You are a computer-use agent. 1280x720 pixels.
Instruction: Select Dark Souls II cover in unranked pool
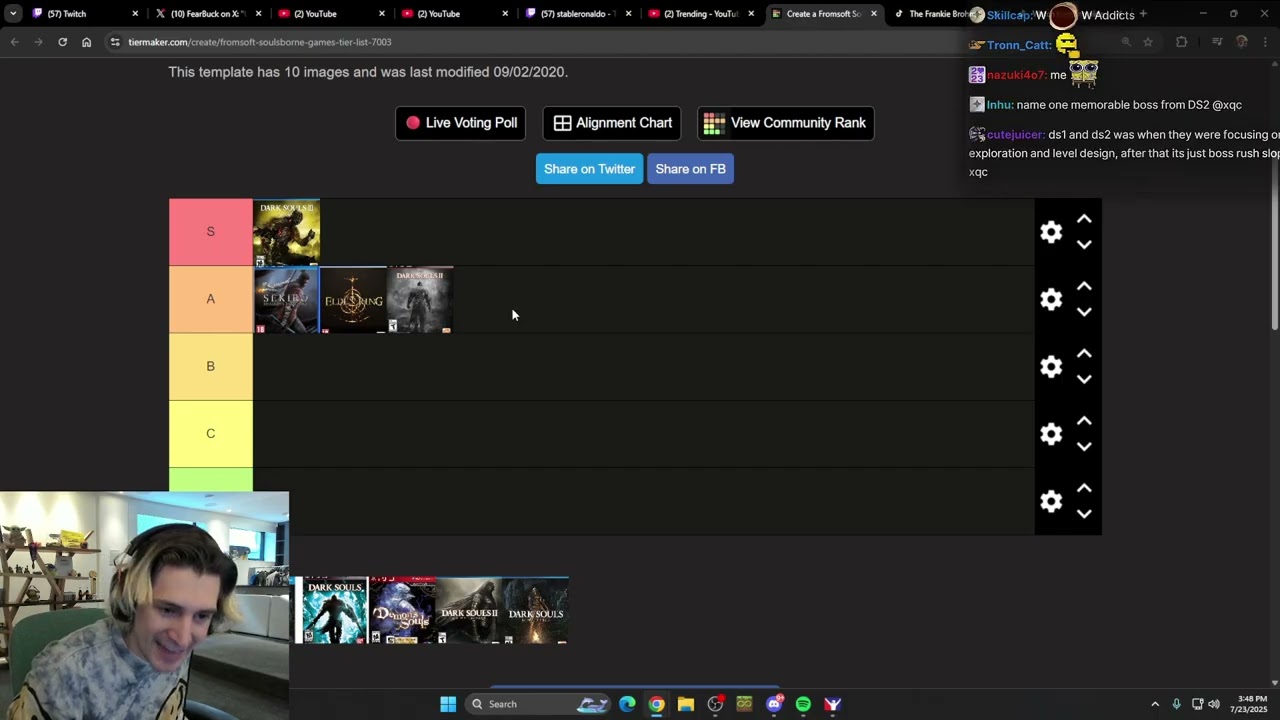(x=469, y=610)
